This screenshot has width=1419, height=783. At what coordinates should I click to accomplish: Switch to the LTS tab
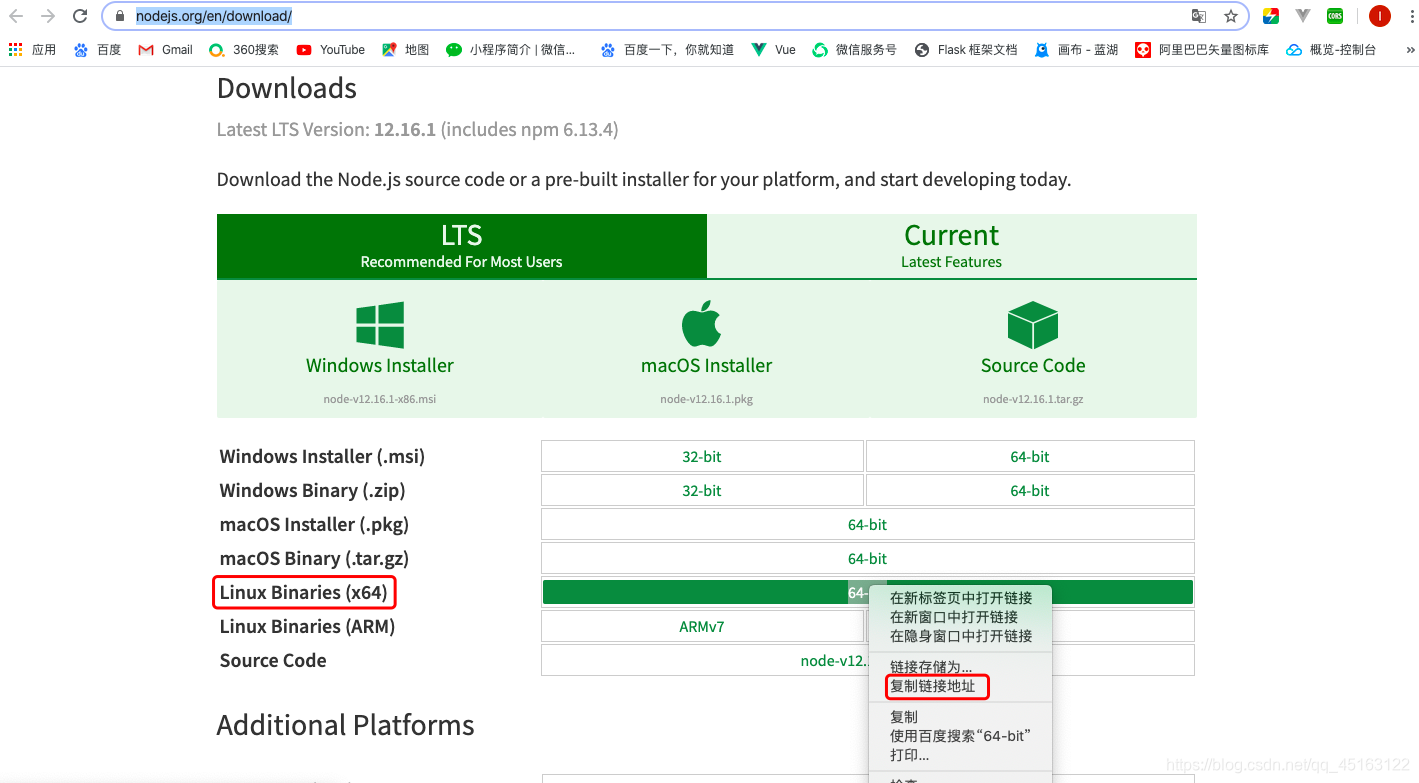(x=461, y=246)
